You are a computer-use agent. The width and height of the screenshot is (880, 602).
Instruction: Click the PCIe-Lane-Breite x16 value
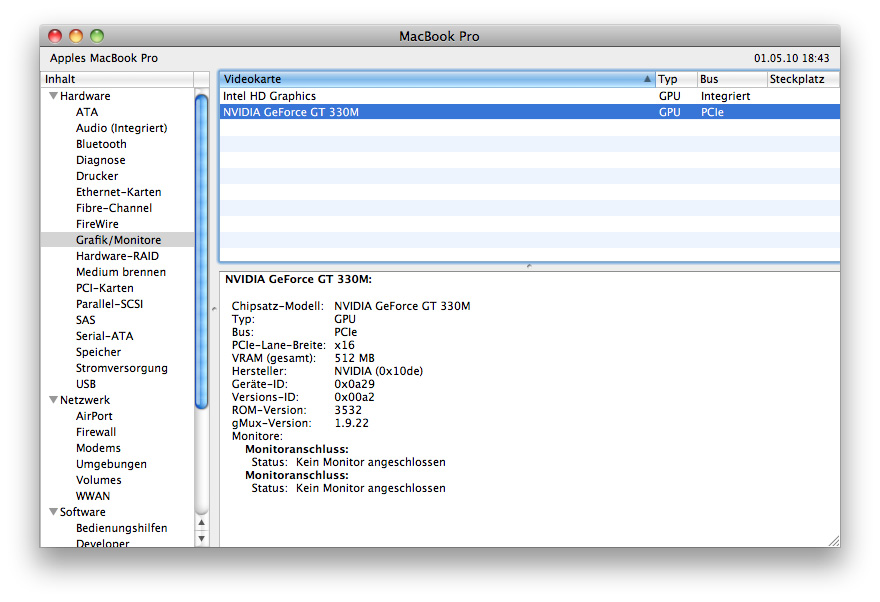tap(344, 345)
